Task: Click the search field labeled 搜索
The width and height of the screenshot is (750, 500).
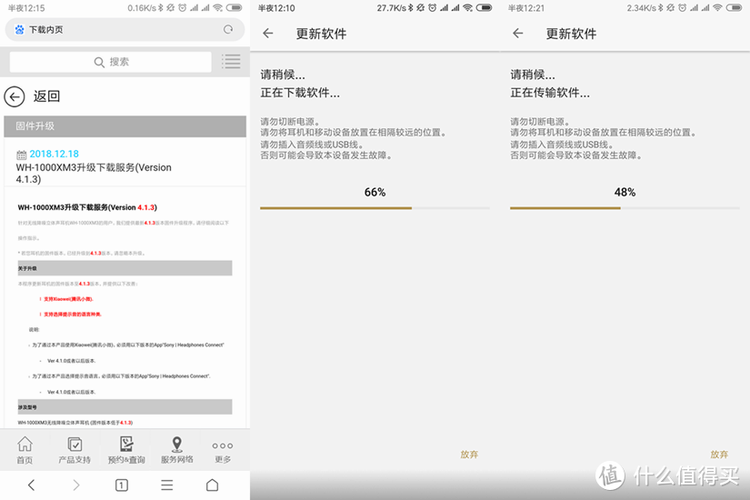Action: click(x=110, y=62)
